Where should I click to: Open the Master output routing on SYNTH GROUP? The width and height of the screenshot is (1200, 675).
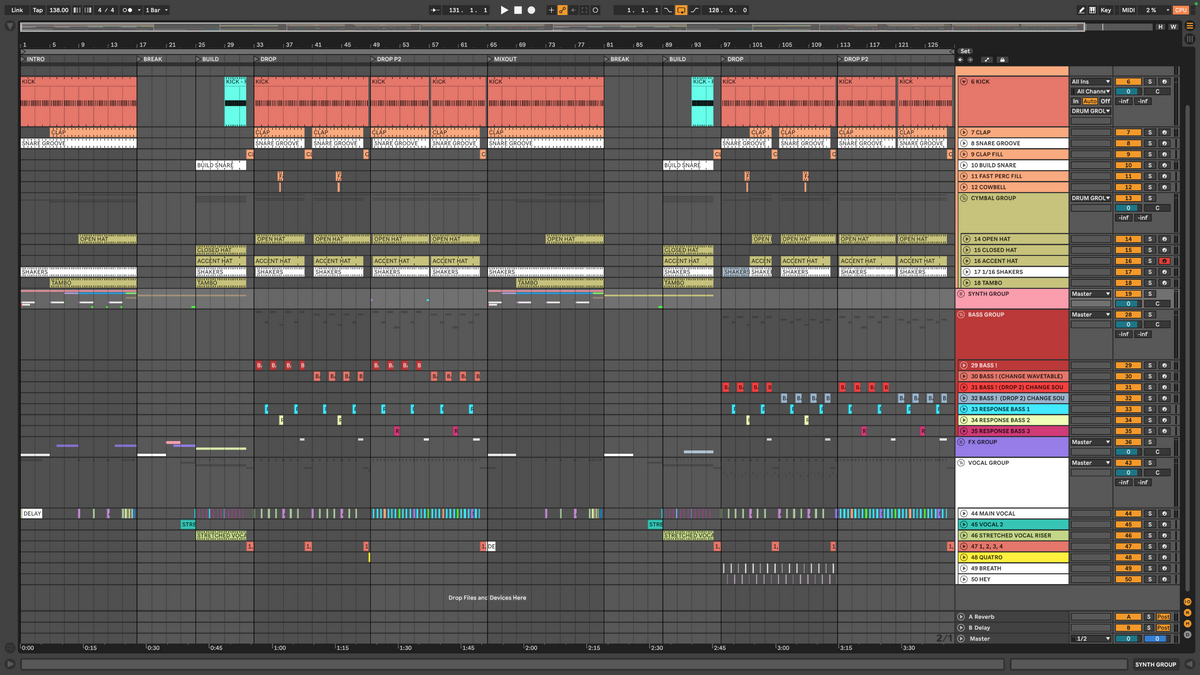tap(1092, 293)
